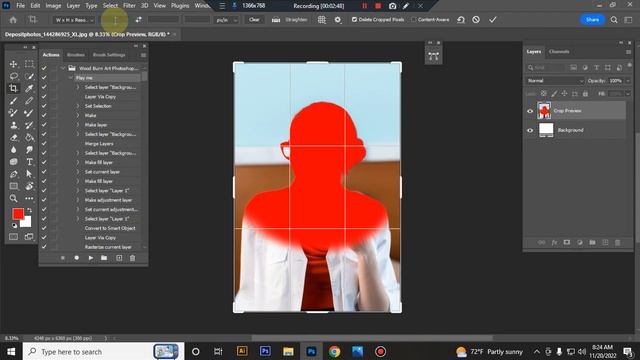Click Begin recording in Actions panel
640x360 pixels.
(76, 258)
